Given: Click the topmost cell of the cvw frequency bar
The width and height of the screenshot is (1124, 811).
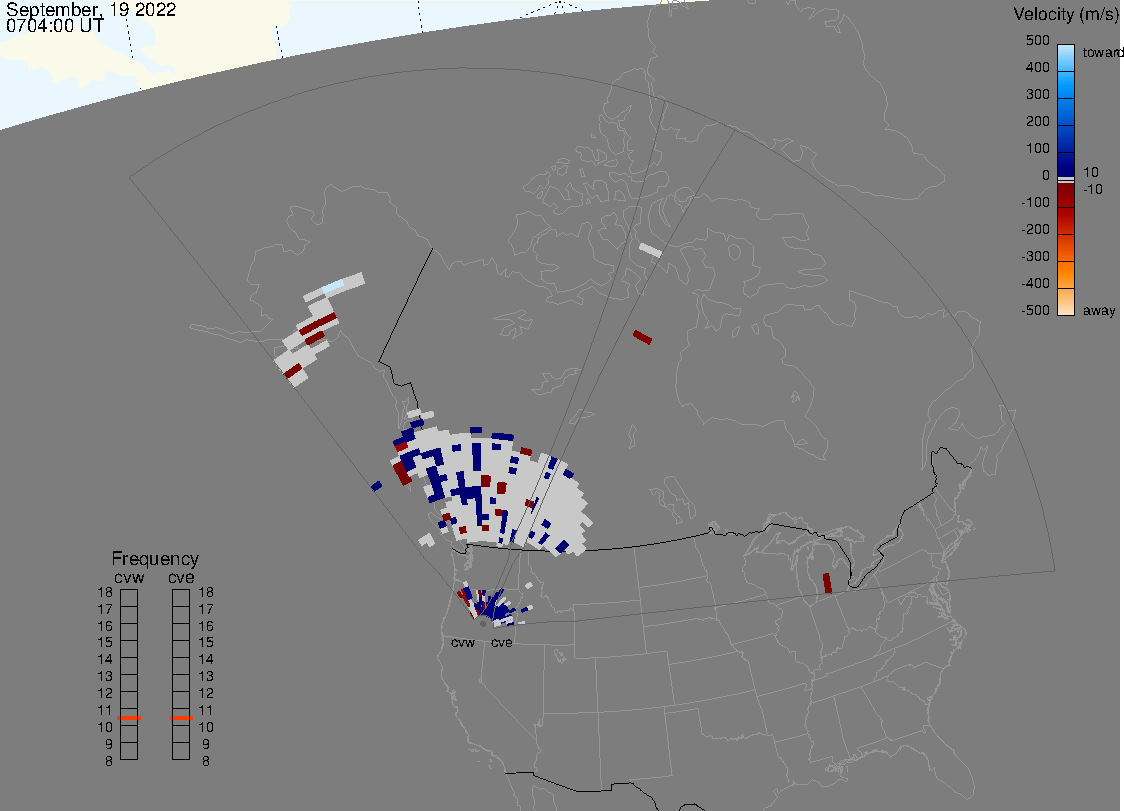Looking at the screenshot, I should (x=129, y=597).
